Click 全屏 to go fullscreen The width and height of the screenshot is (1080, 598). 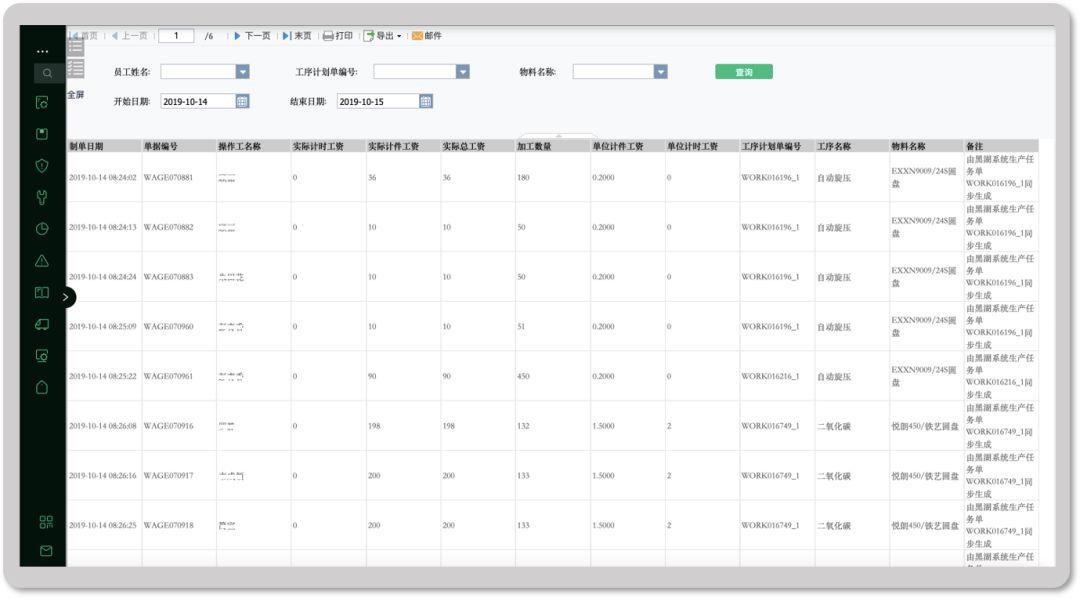[x=76, y=94]
